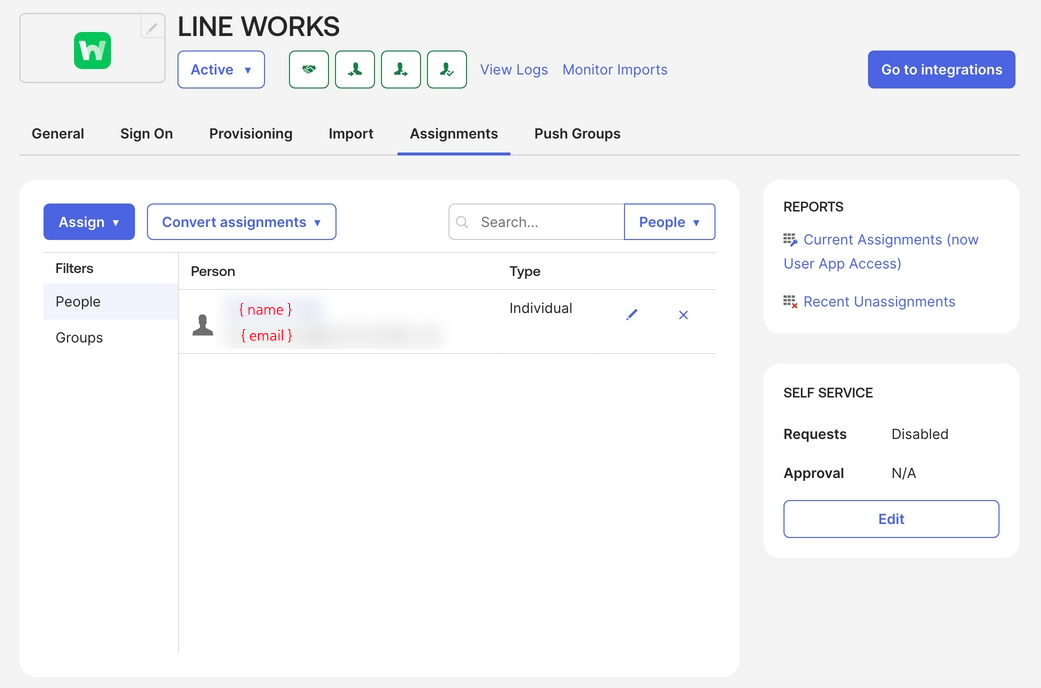The width and height of the screenshot is (1041, 688).
Task: Click the LINE WORKS app title
Action: pos(258,27)
